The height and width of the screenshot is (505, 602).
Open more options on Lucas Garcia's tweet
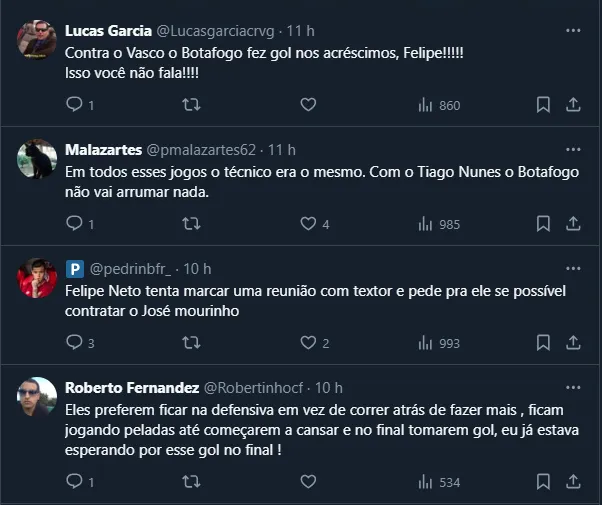point(572,30)
